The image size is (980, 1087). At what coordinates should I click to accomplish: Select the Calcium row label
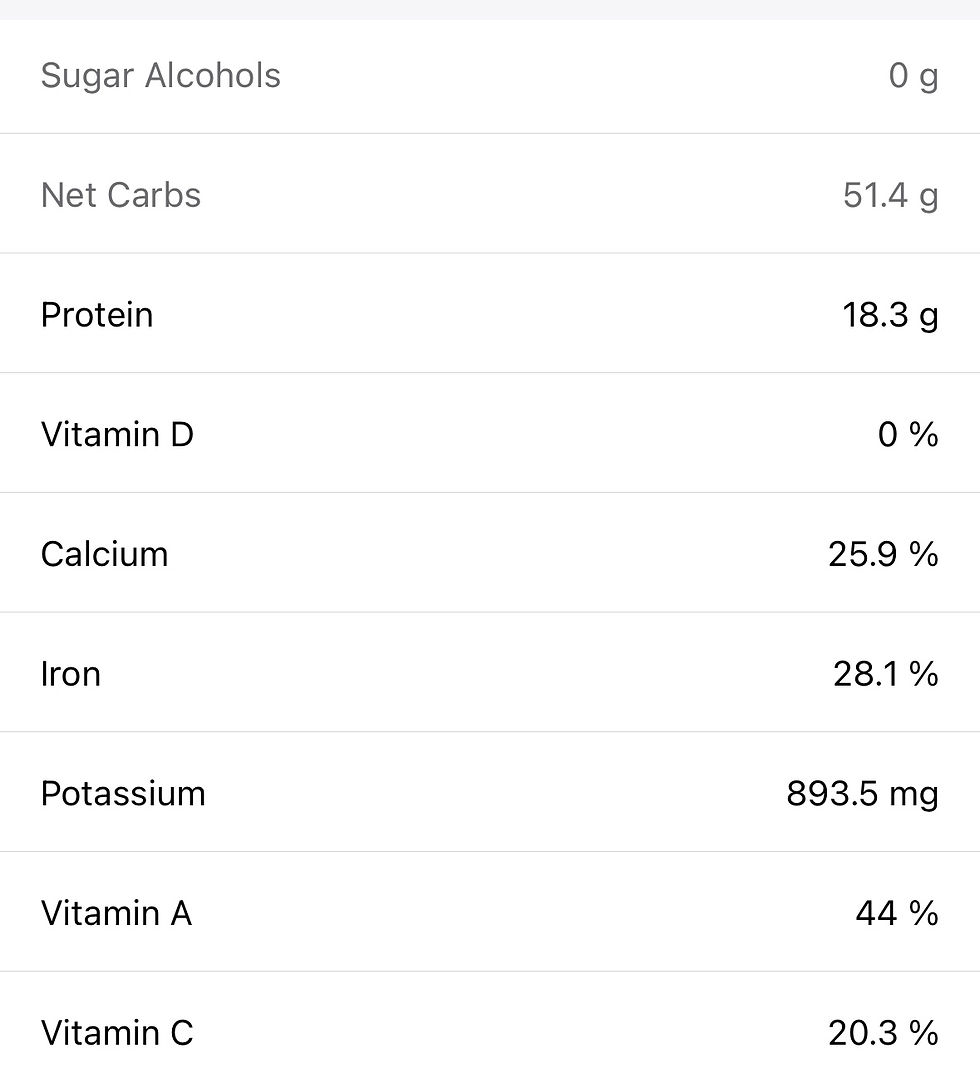[105, 555]
